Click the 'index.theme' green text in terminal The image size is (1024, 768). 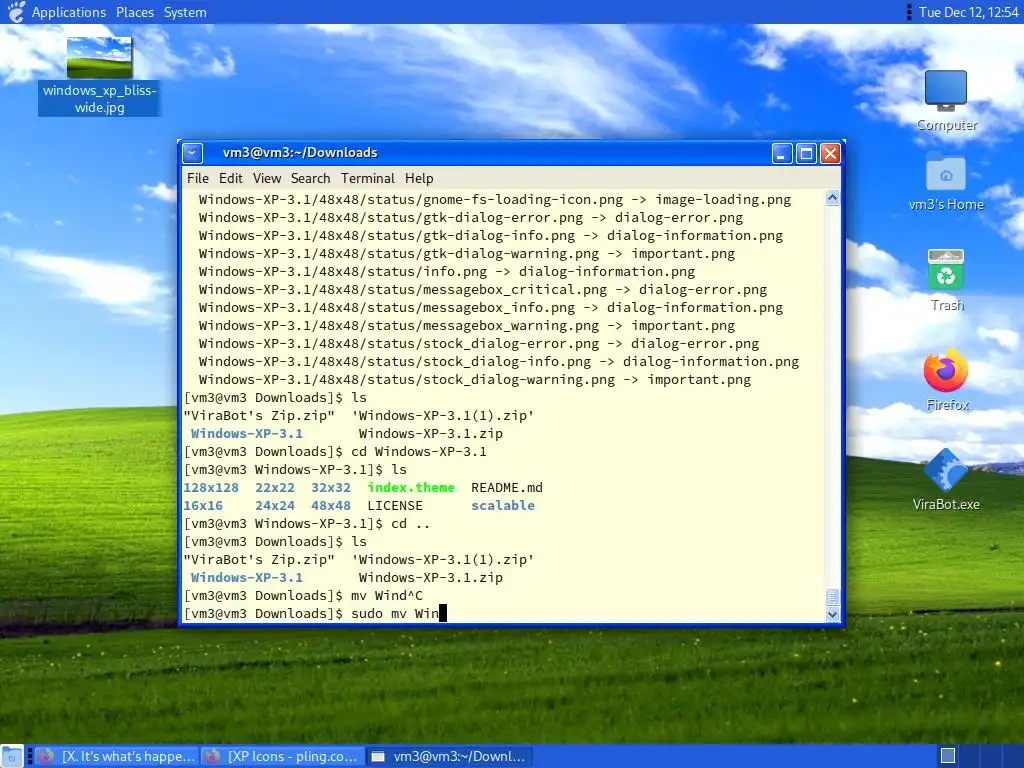[x=411, y=488]
